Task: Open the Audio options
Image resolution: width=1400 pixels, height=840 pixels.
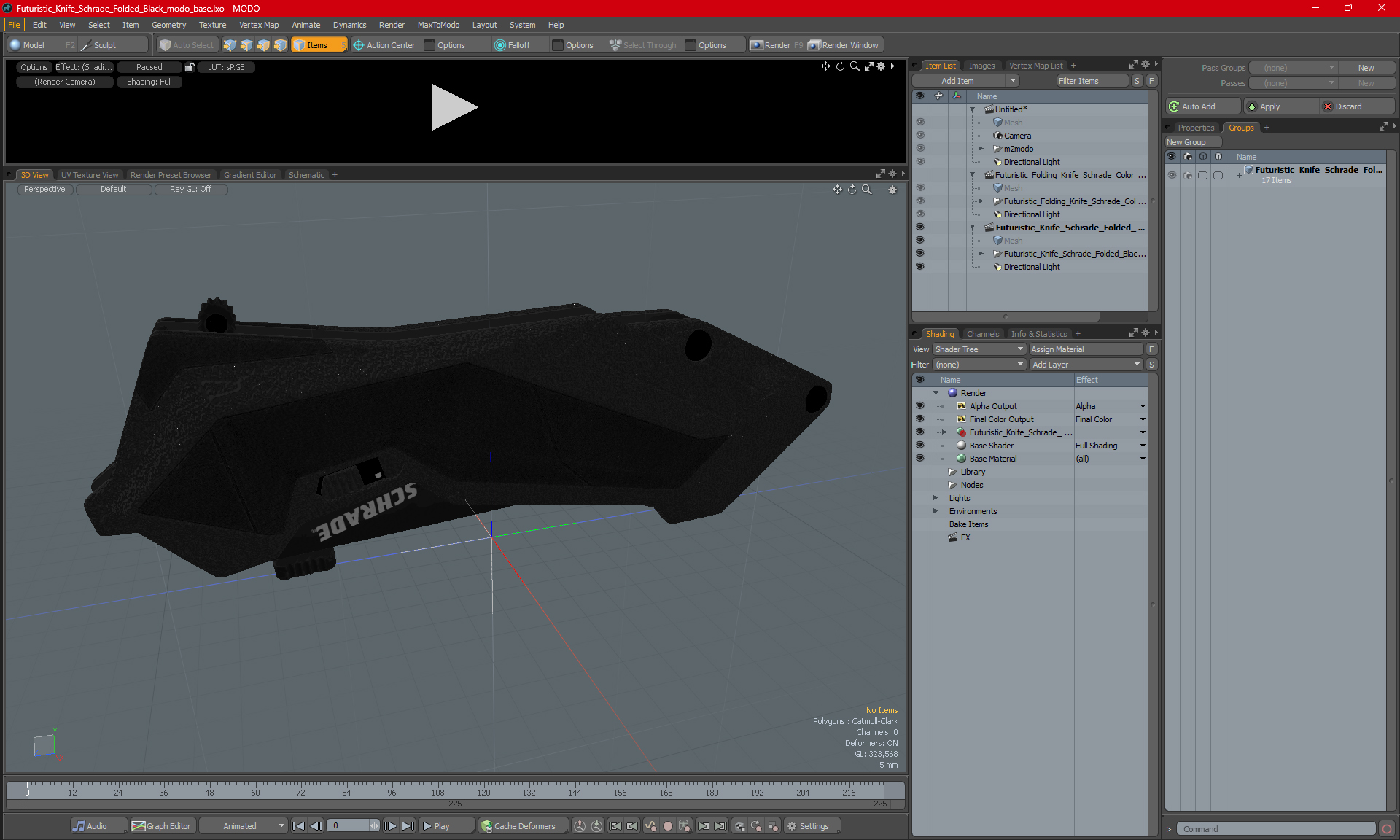Action: [x=98, y=826]
